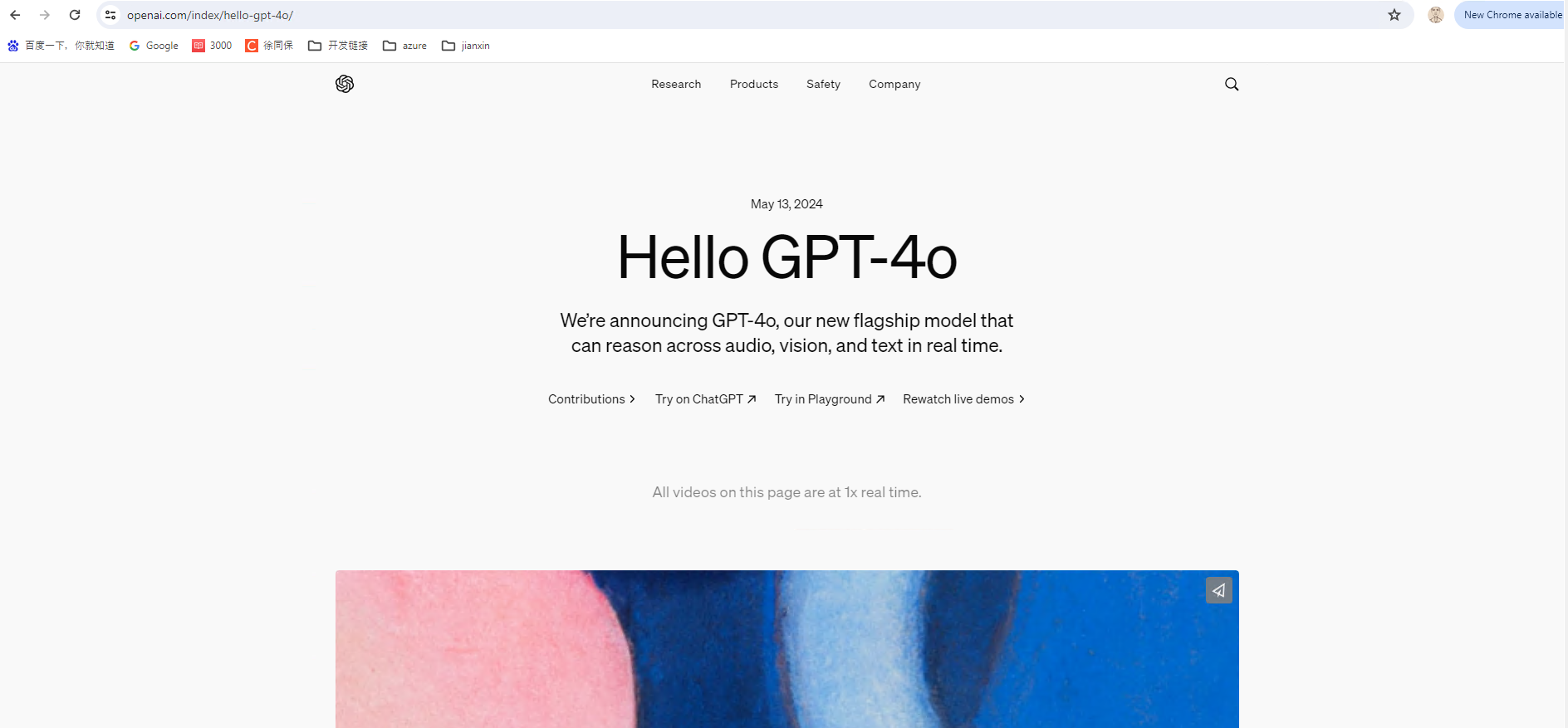This screenshot has width=1568, height=728.
Task: Open the jianxin bookmark folder
Action: pyautogui.click(x=466, y=46)
